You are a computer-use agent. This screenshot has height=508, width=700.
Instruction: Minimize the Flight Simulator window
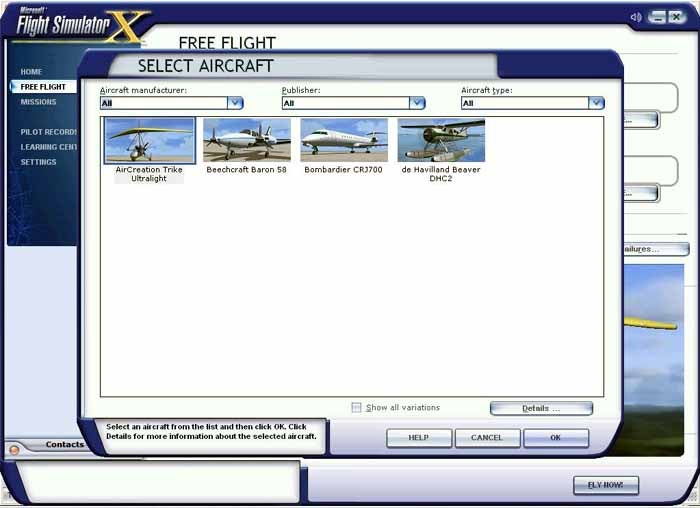point(657,17)
